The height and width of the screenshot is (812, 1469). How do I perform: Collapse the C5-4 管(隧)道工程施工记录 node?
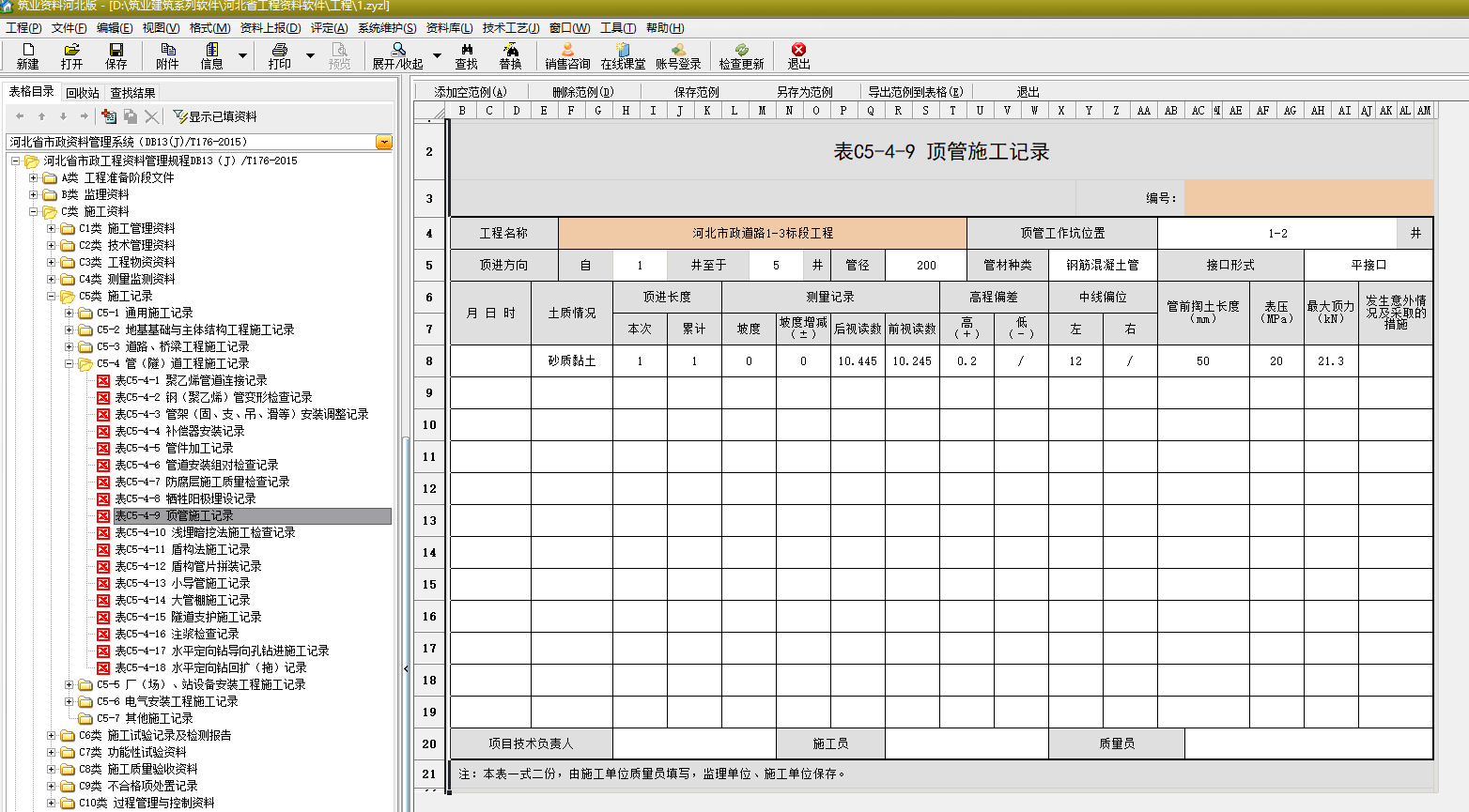[x=70, y=363]
